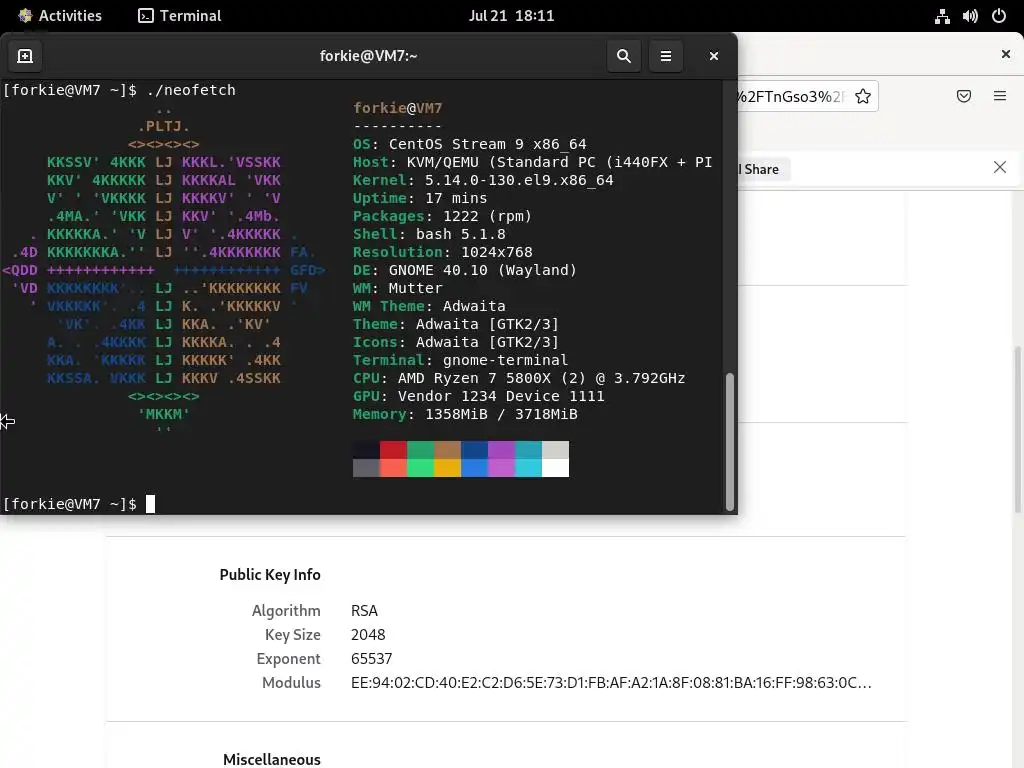Click the Public Key Info heading
Viewport: 1024px width, 768px height.
(270, 575)
